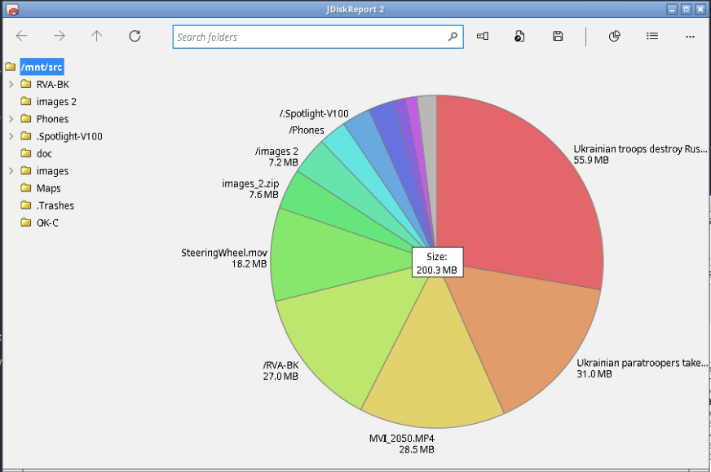The image size is (711, 472).
Task: Click the save report floppy icon
Action: [x=558, y=36]
